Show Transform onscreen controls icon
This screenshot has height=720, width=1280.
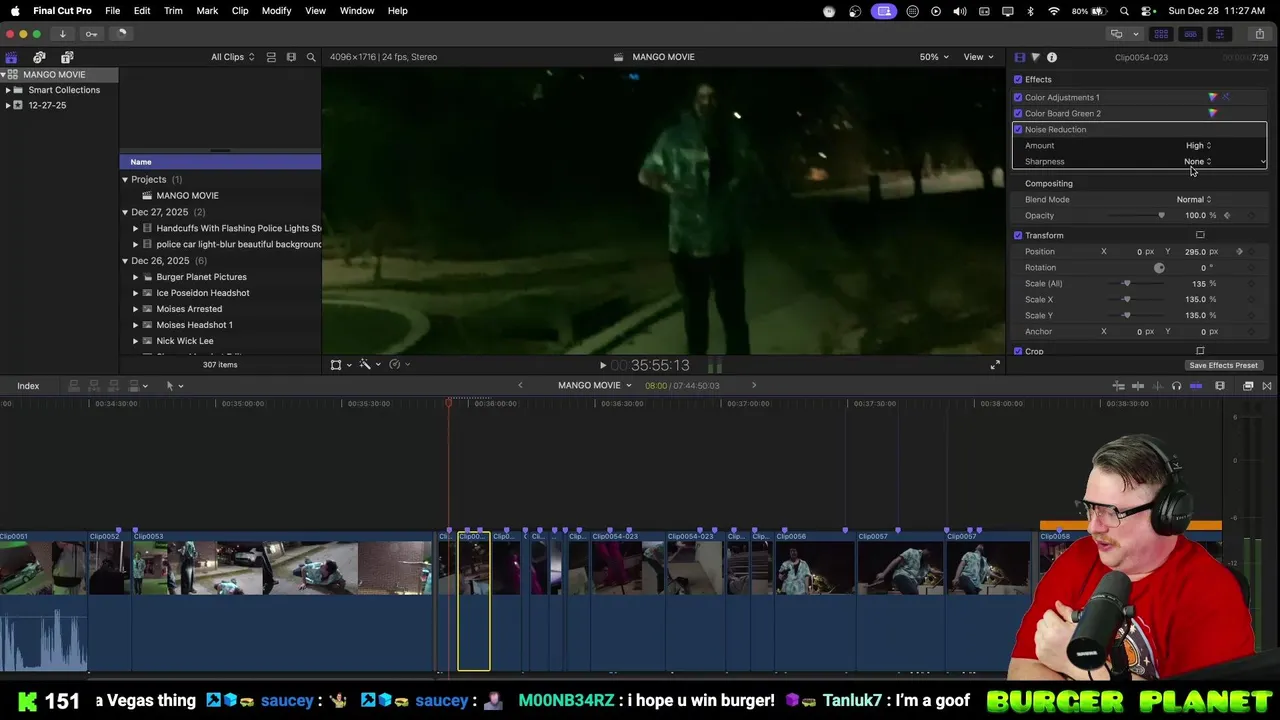click(1200, 235)
